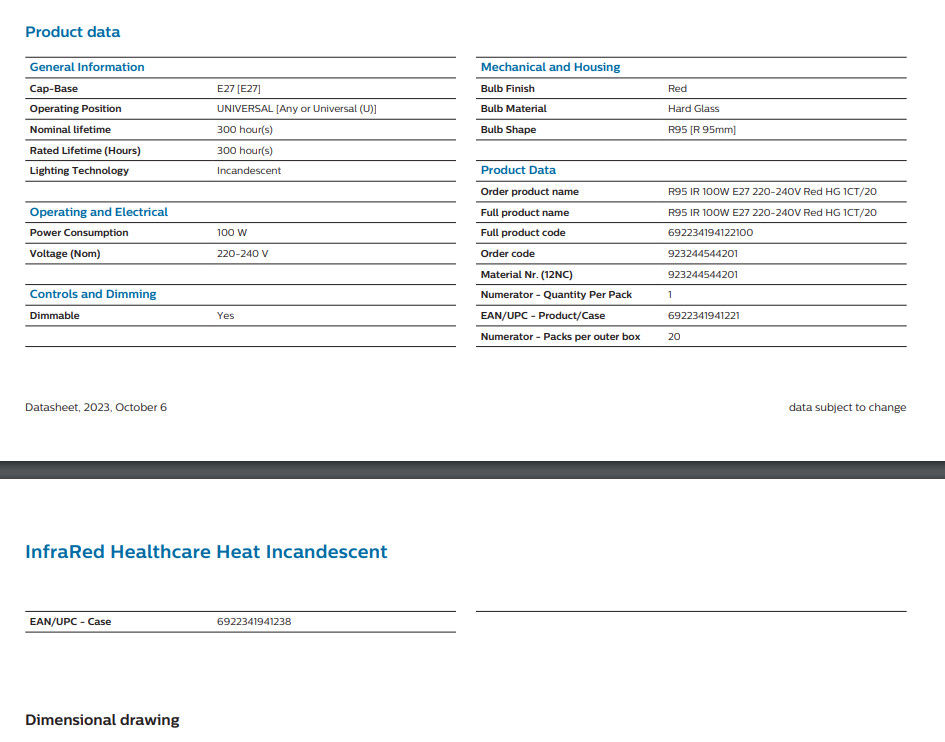945x742 pixels.
Task: Click the EAN/UPC Case number 6922341941238
Action: pyautogui.click(x=254, y=622)
